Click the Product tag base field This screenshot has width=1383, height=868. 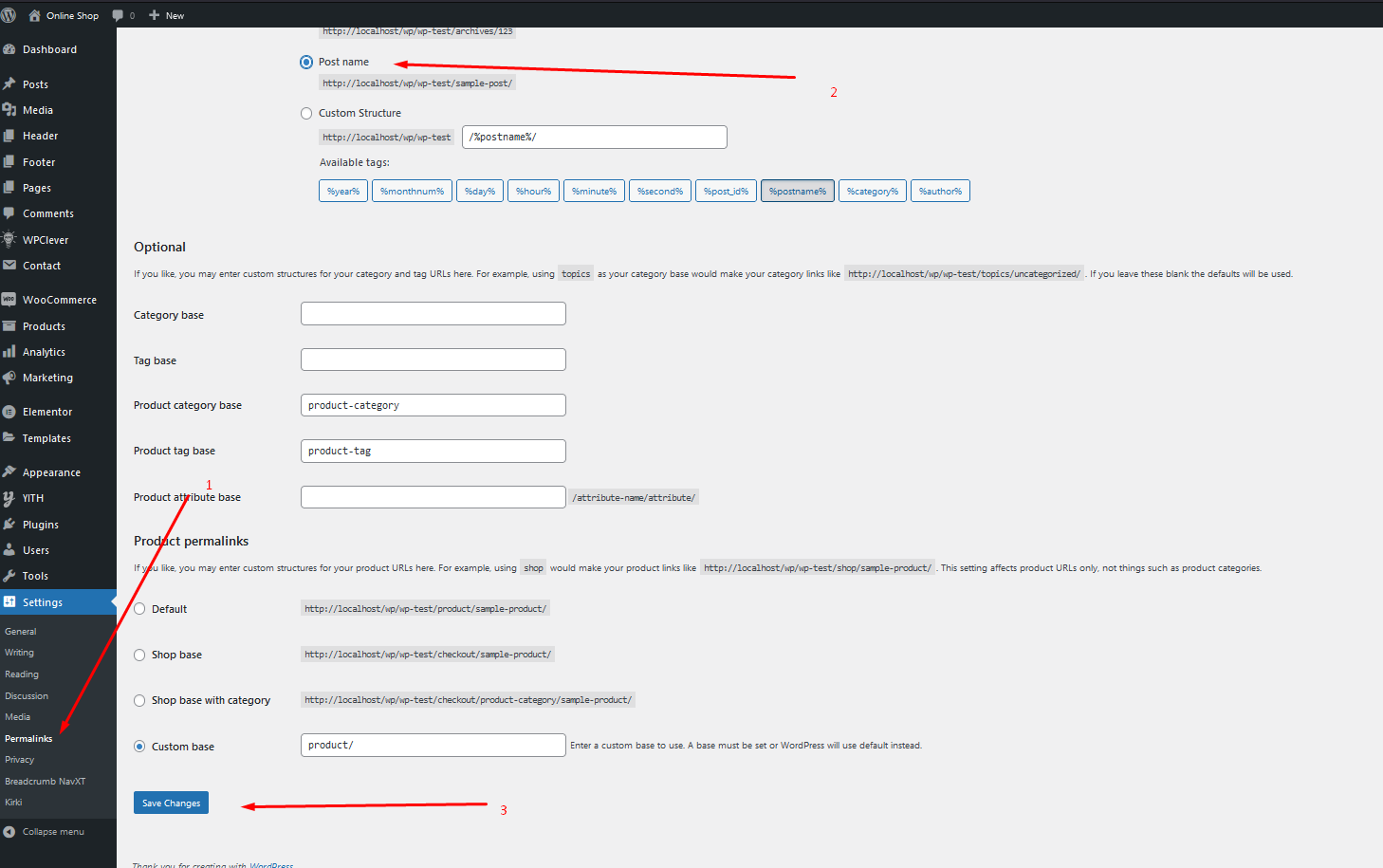pos(433,452)
